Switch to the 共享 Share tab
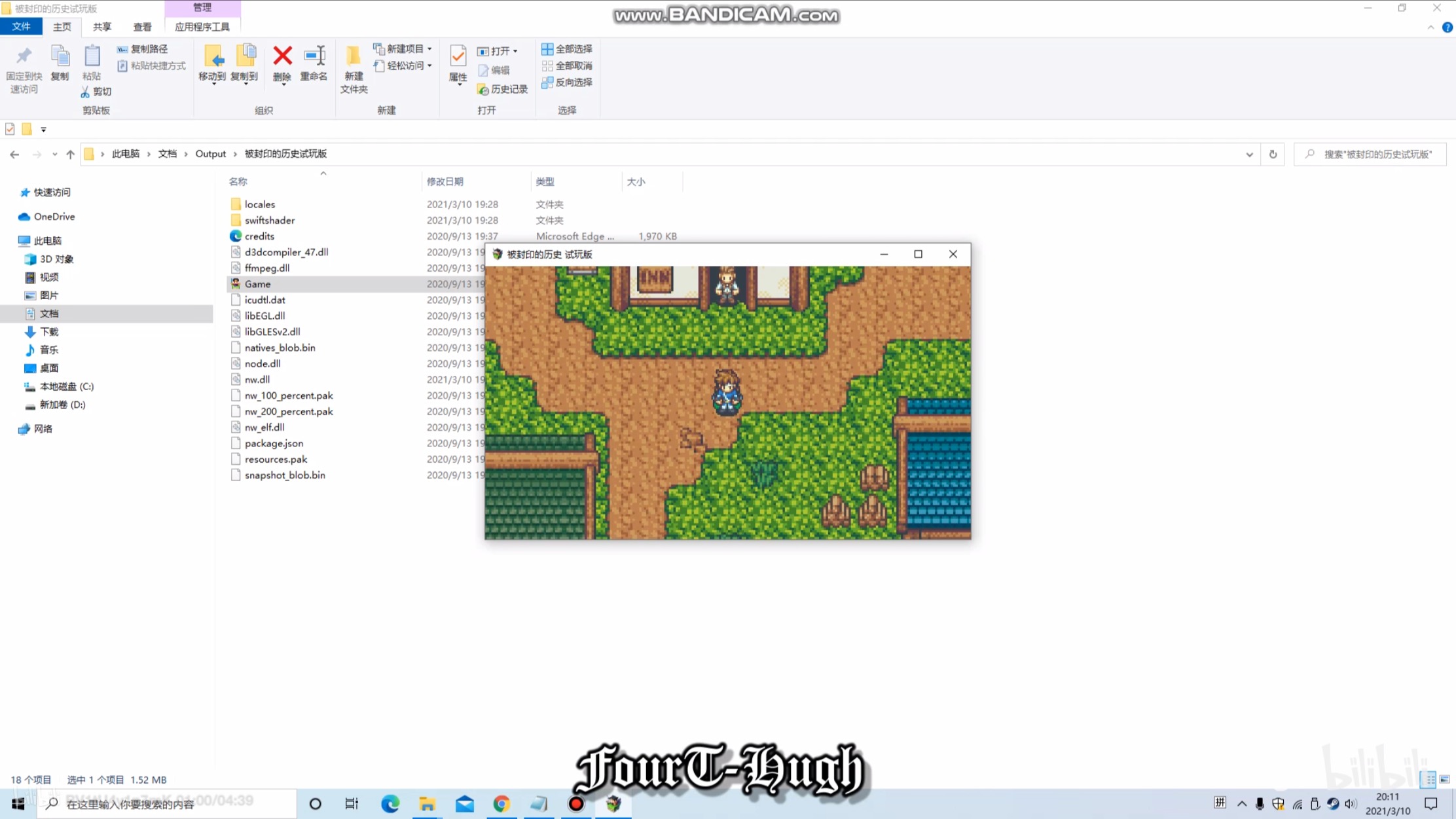 (x=102, y=26)
